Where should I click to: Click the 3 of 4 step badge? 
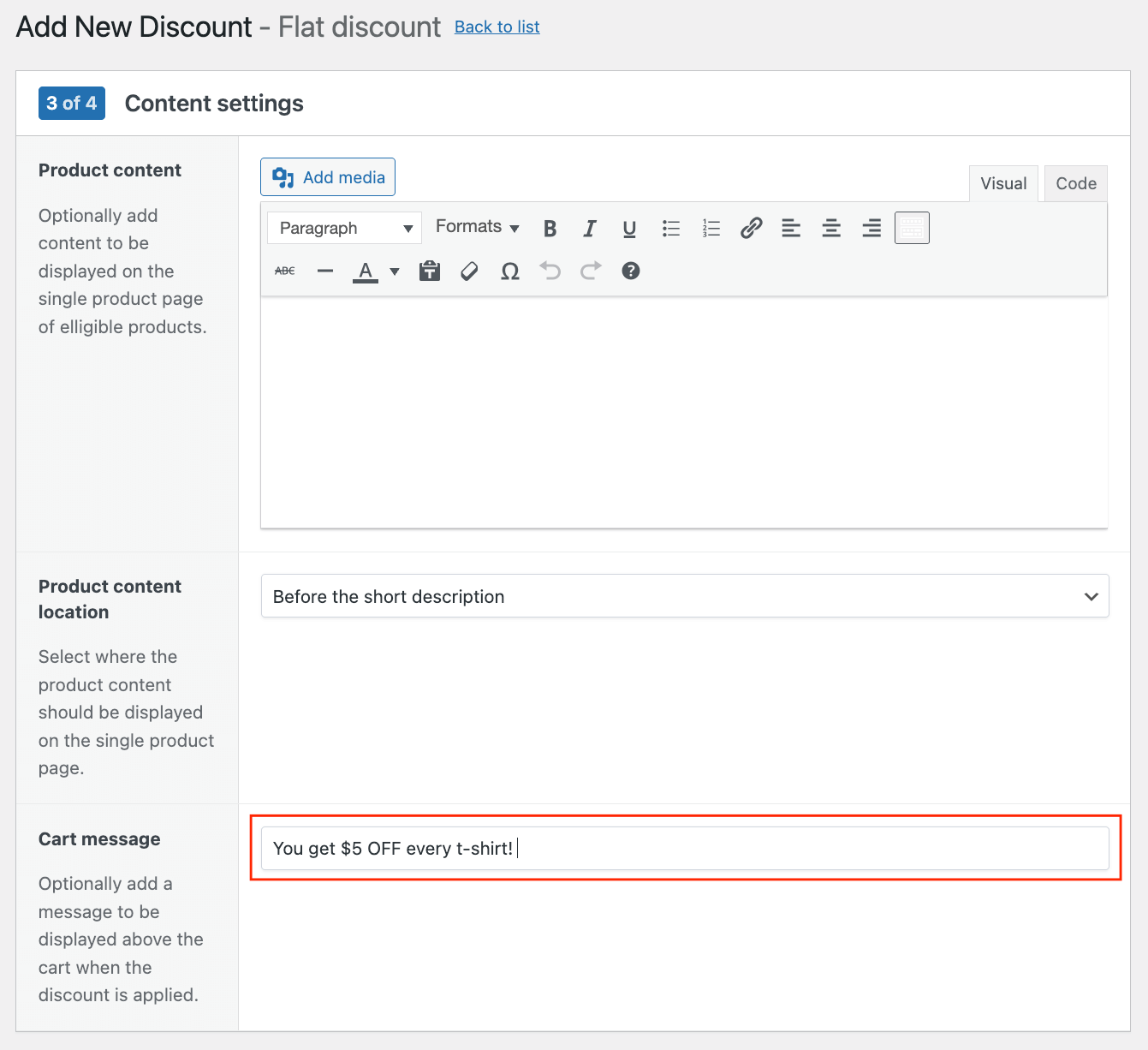point(72,103)
